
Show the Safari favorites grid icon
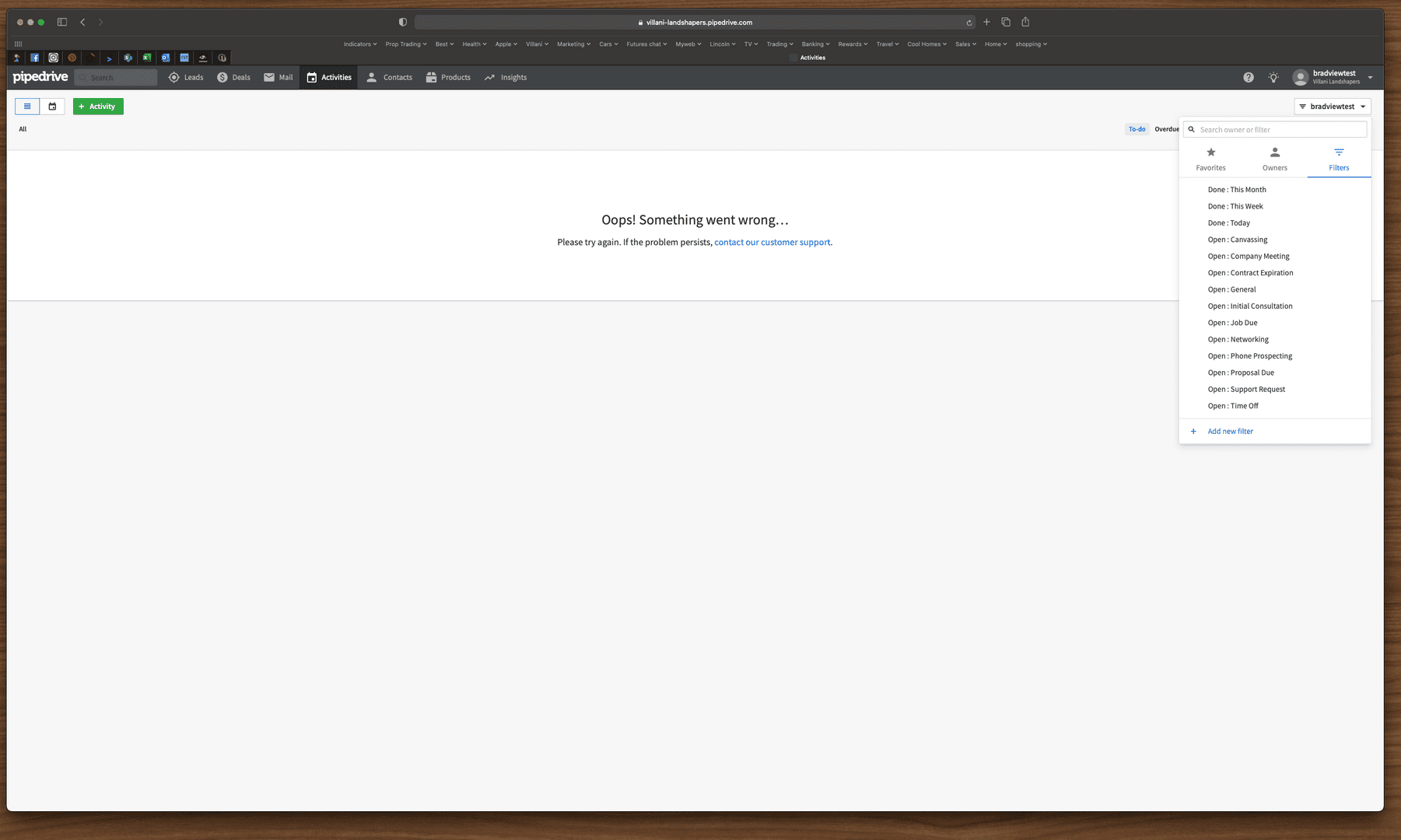point(18,44)
